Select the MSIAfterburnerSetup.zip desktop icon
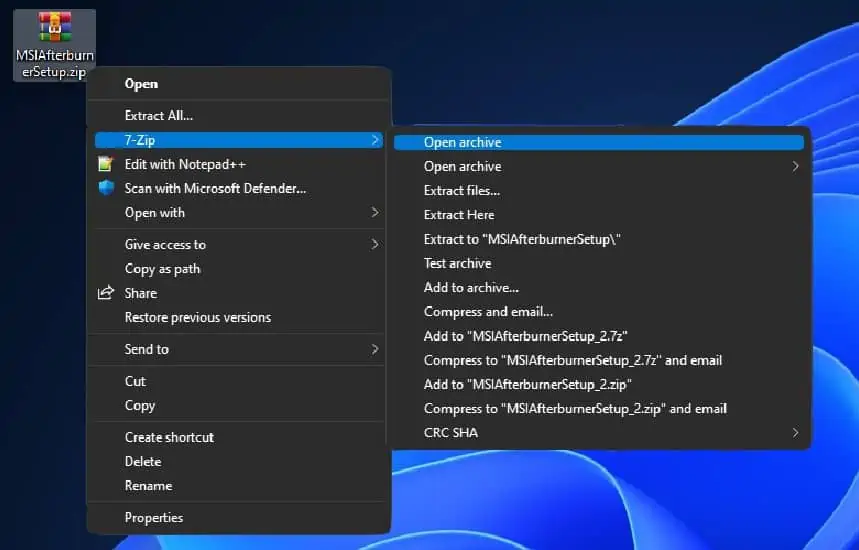 54,45
